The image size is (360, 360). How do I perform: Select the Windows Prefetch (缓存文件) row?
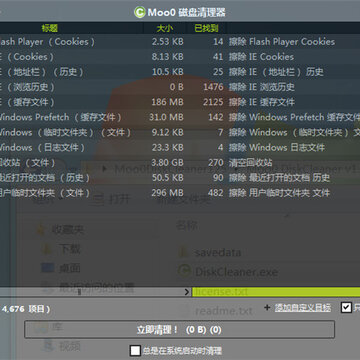pyautogui.click(x=180, y=117)
